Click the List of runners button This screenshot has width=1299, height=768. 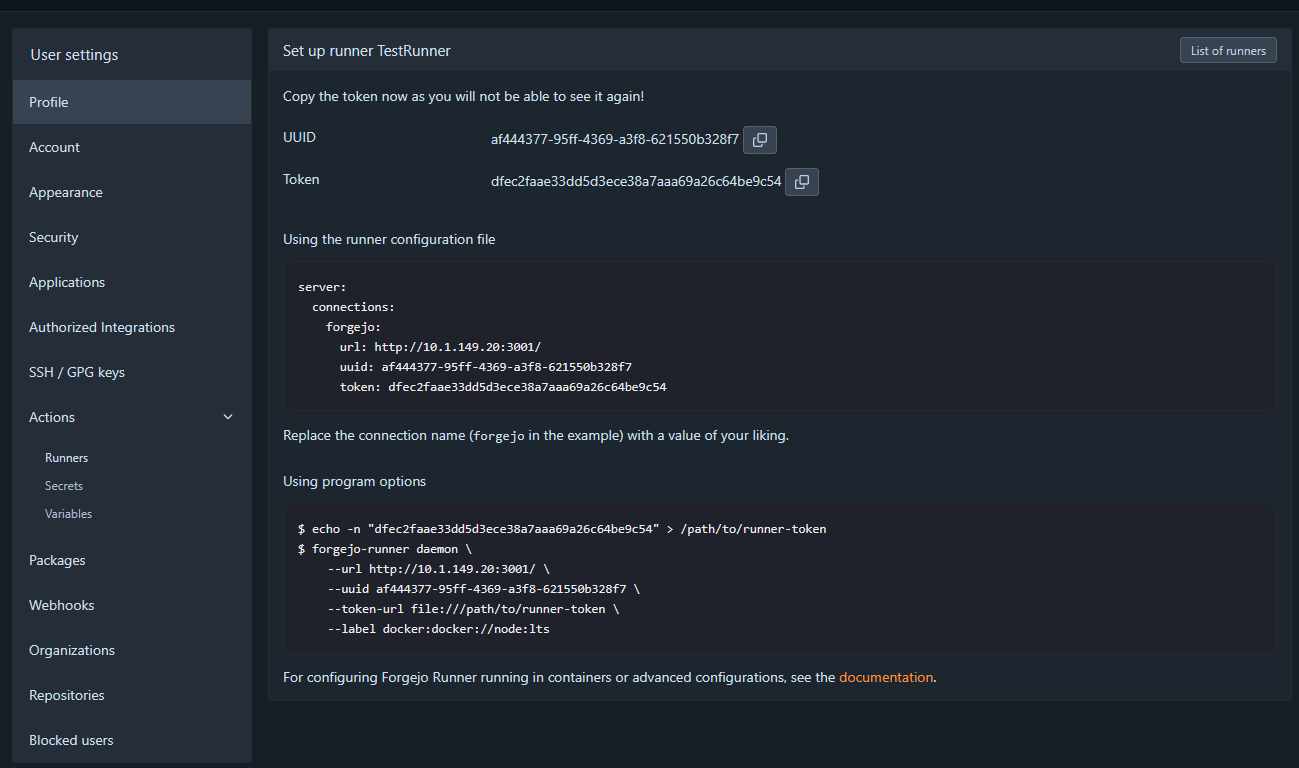pyautogui.click(x=1228, y=50)
